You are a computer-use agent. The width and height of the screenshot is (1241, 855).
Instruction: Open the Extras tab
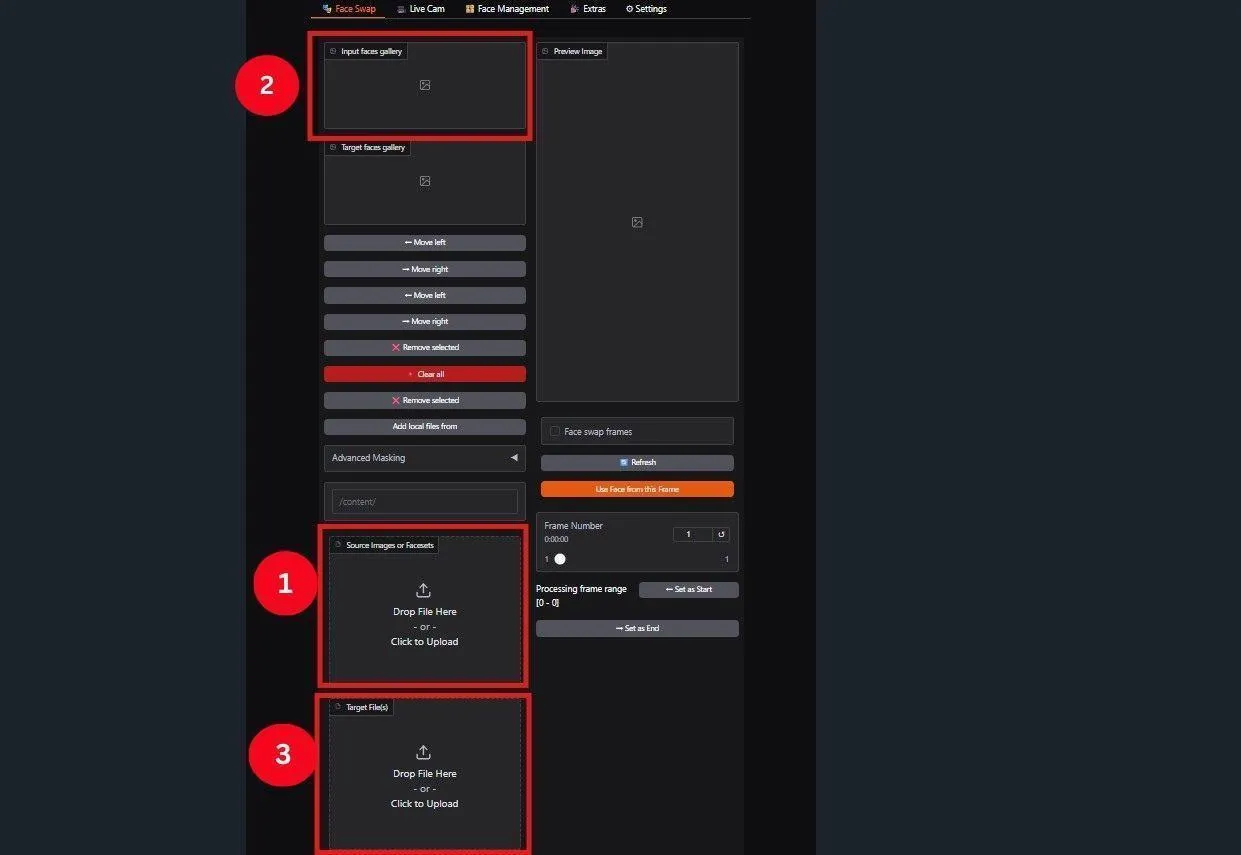coord(588,9)
